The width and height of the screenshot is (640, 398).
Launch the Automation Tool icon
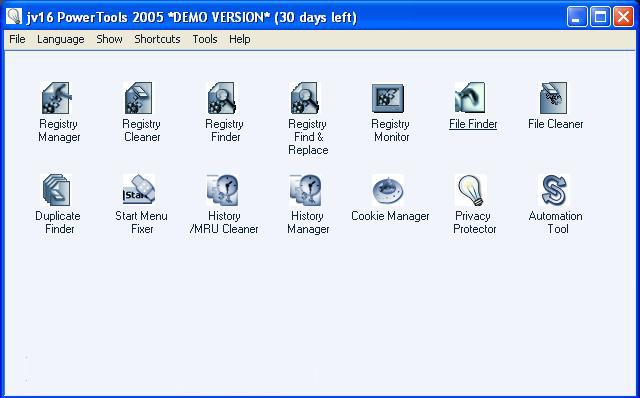point(554,190)
